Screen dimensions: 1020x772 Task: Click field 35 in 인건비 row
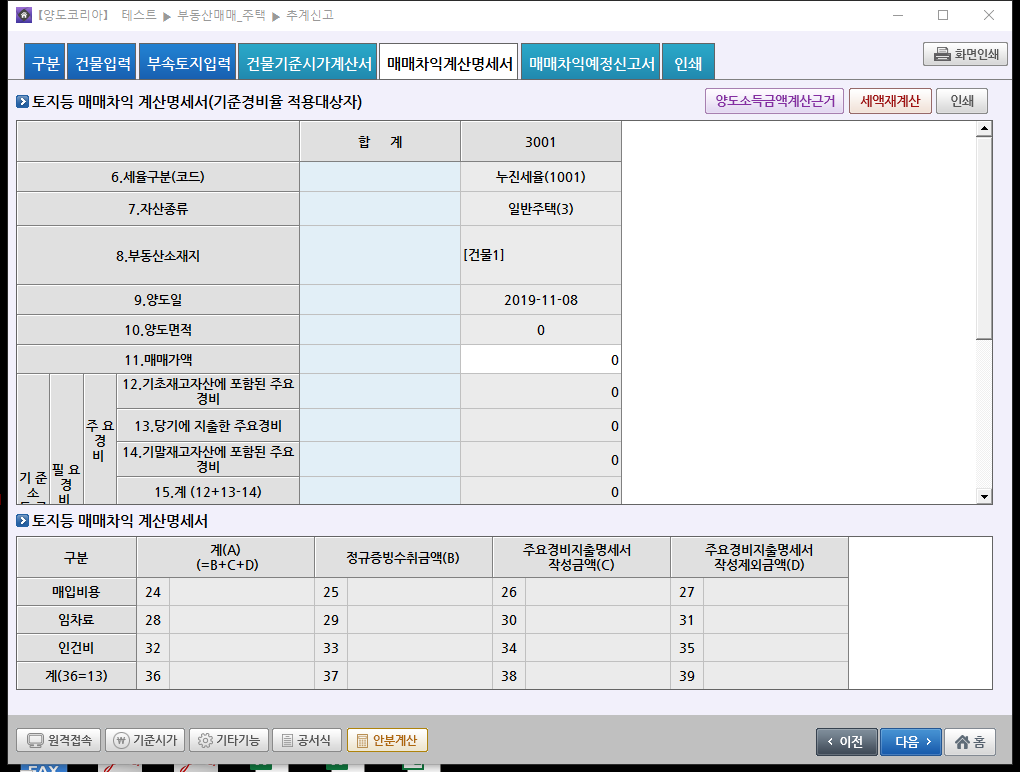tap(775, 648)
